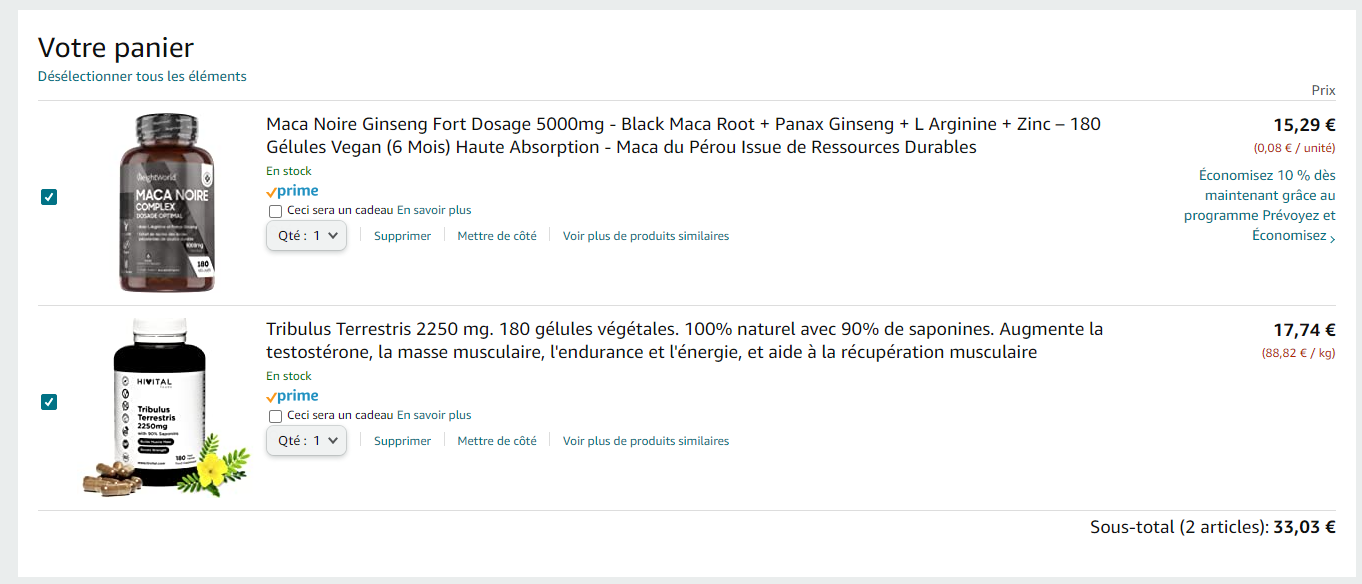Click En stock label under Tribulus Terrestris

[289, 376]
